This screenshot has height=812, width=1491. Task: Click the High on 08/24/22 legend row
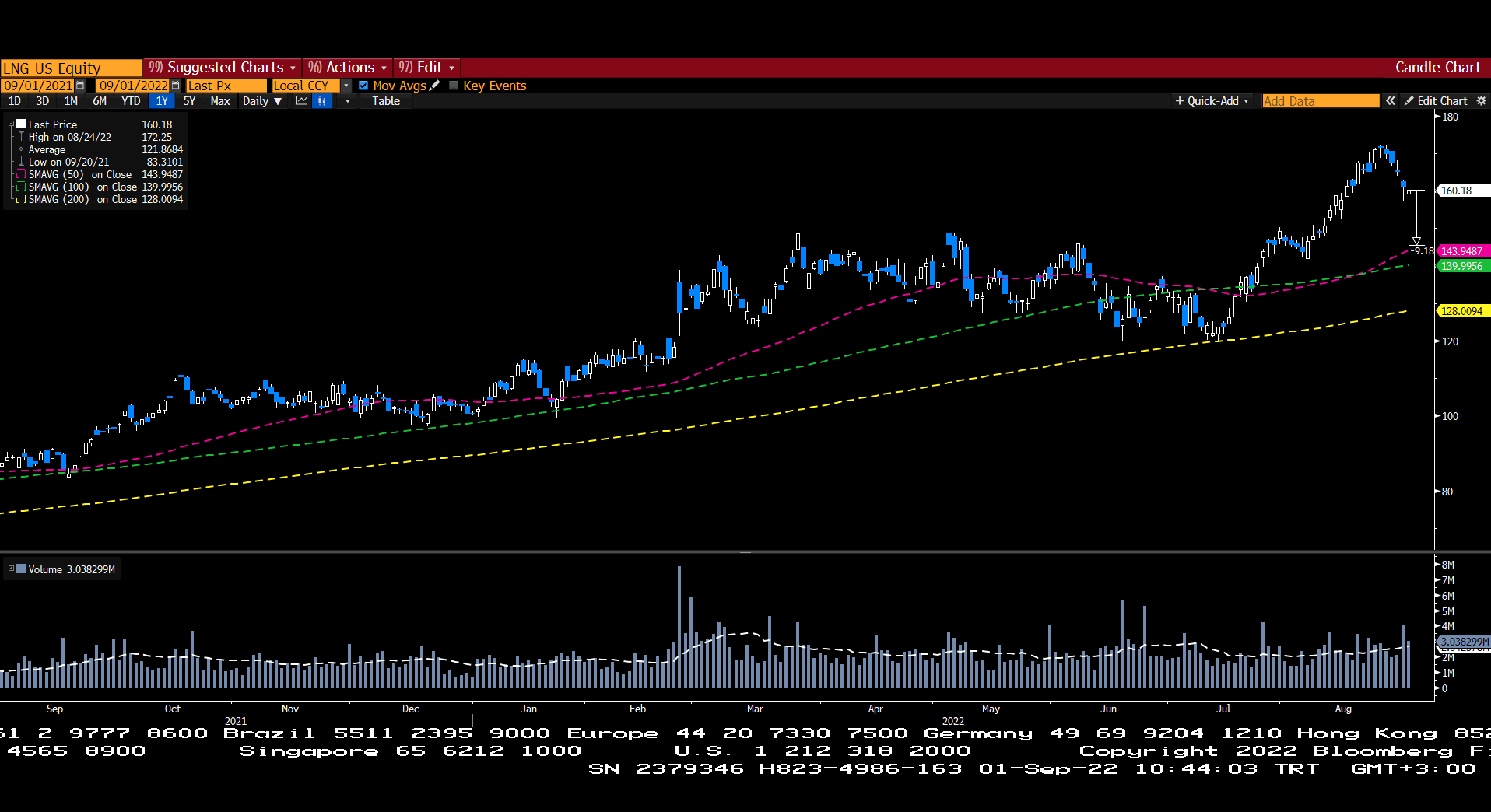(100, 137)
